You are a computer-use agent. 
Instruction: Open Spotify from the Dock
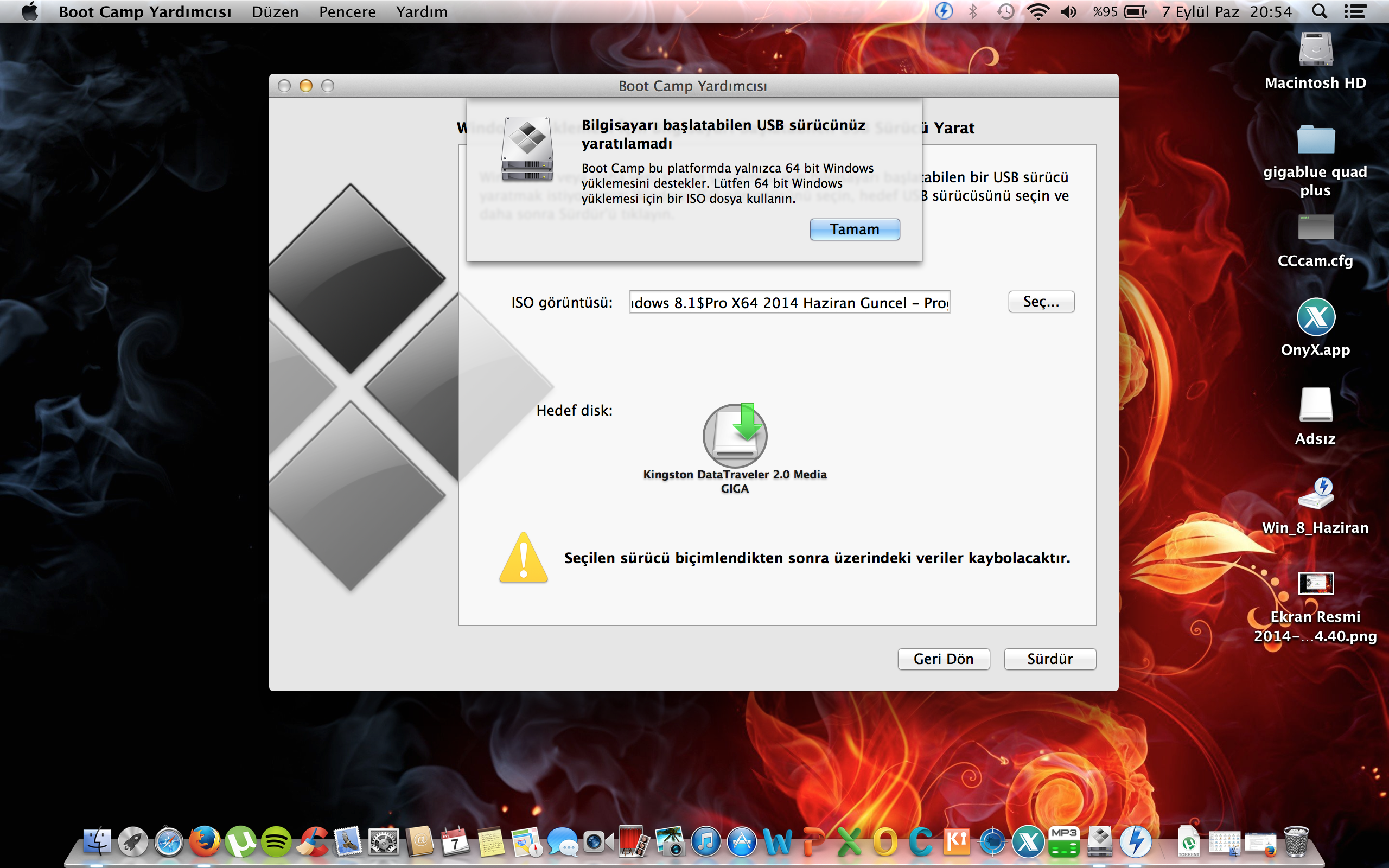(276, 842)
